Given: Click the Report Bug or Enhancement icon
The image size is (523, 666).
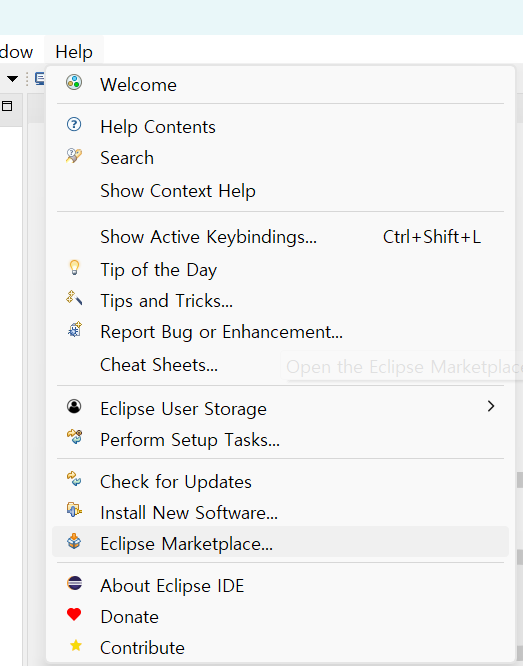Looking at the screenshot, I should click(74, 330).
